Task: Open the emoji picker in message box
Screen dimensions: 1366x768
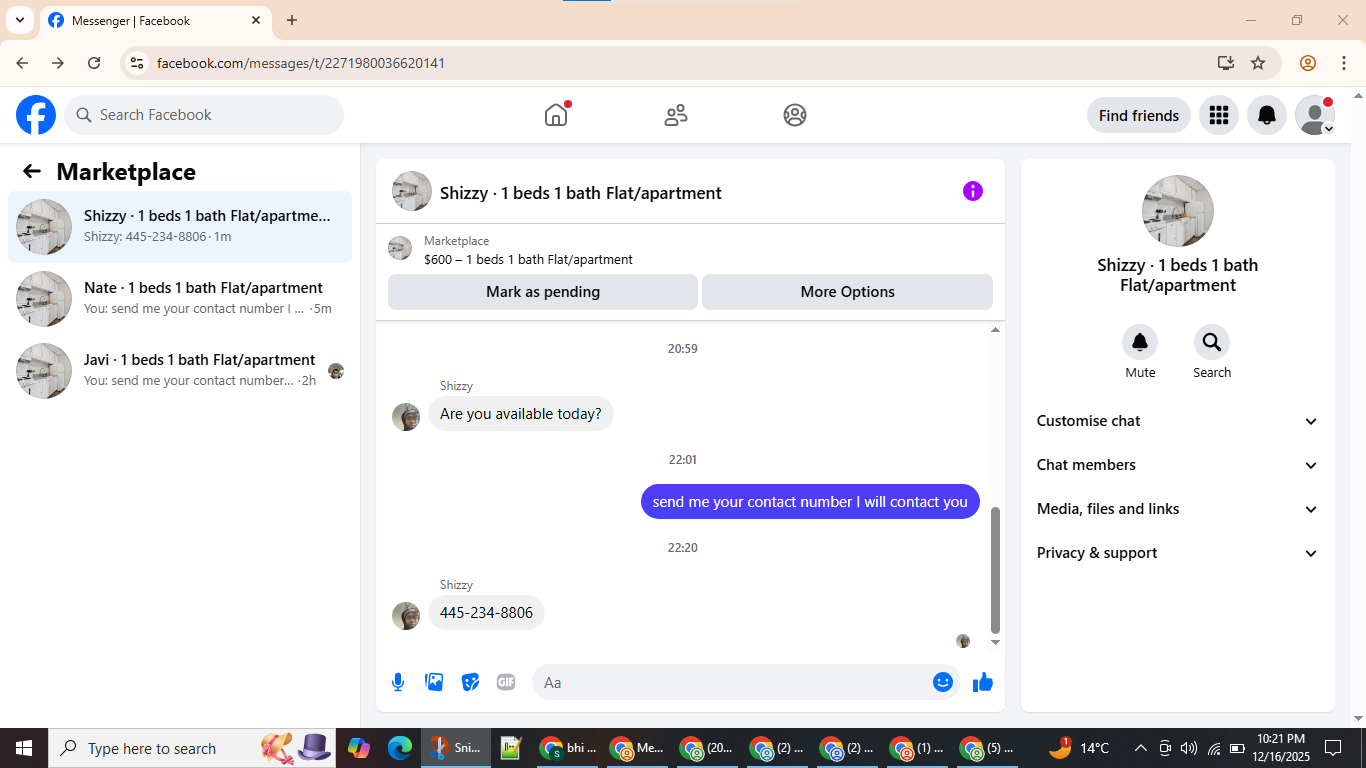Action: click(943, 682)
